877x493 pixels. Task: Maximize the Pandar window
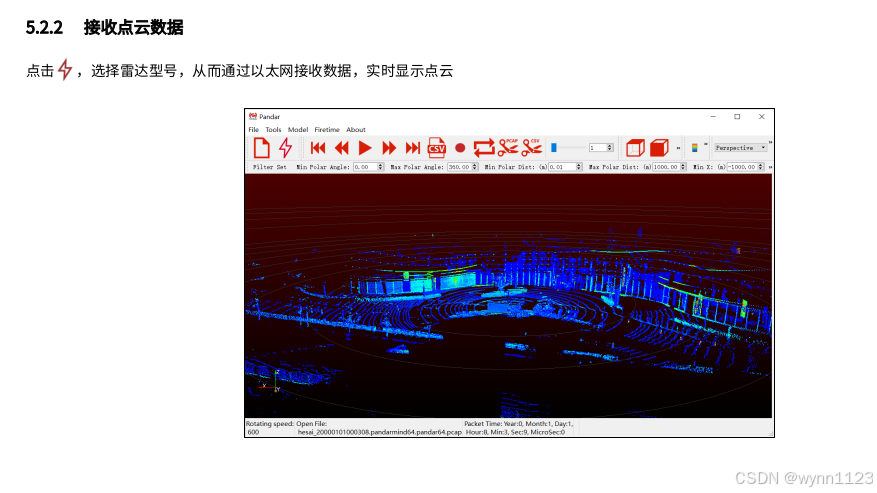(737, 116)
